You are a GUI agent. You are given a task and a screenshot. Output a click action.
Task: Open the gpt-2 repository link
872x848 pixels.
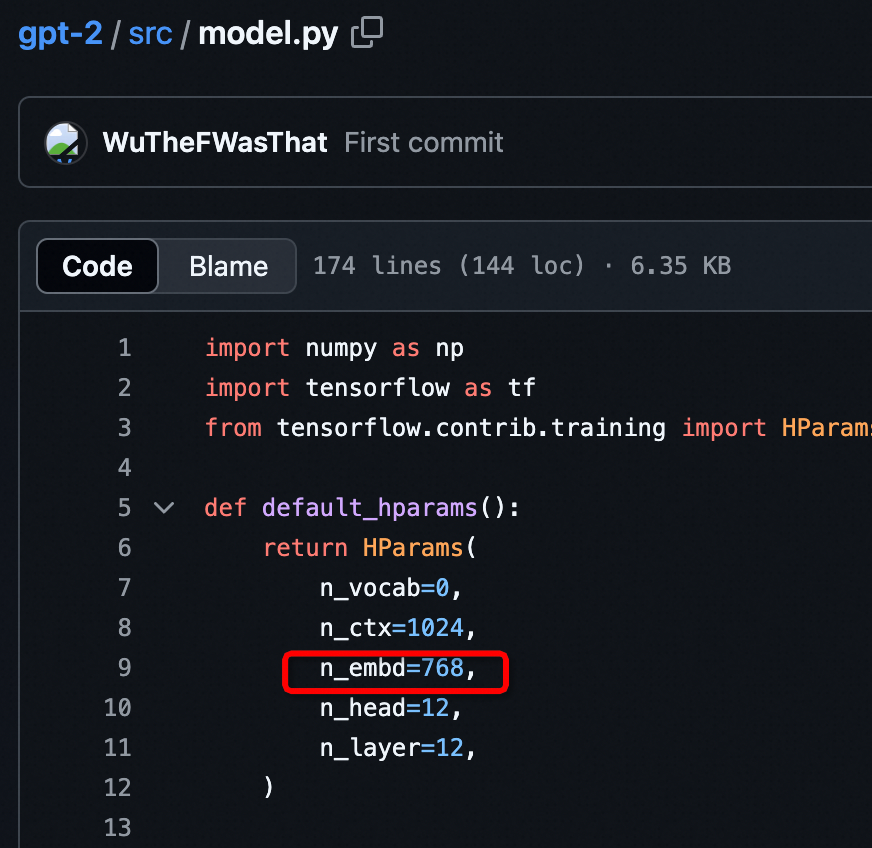pos(60,33)
